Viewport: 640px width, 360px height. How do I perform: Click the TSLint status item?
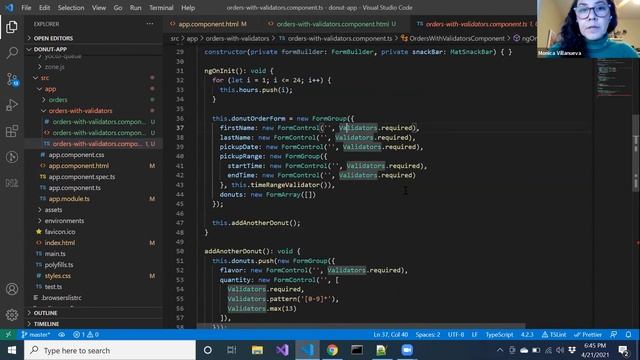click(x=554, y=334)
